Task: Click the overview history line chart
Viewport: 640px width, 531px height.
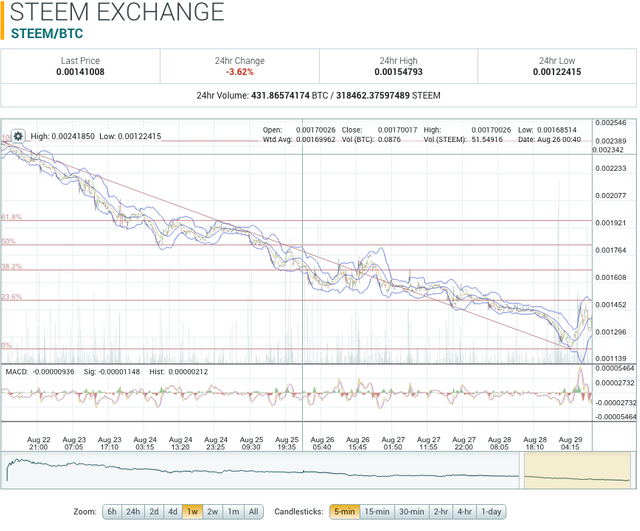Action: (261, 470)
